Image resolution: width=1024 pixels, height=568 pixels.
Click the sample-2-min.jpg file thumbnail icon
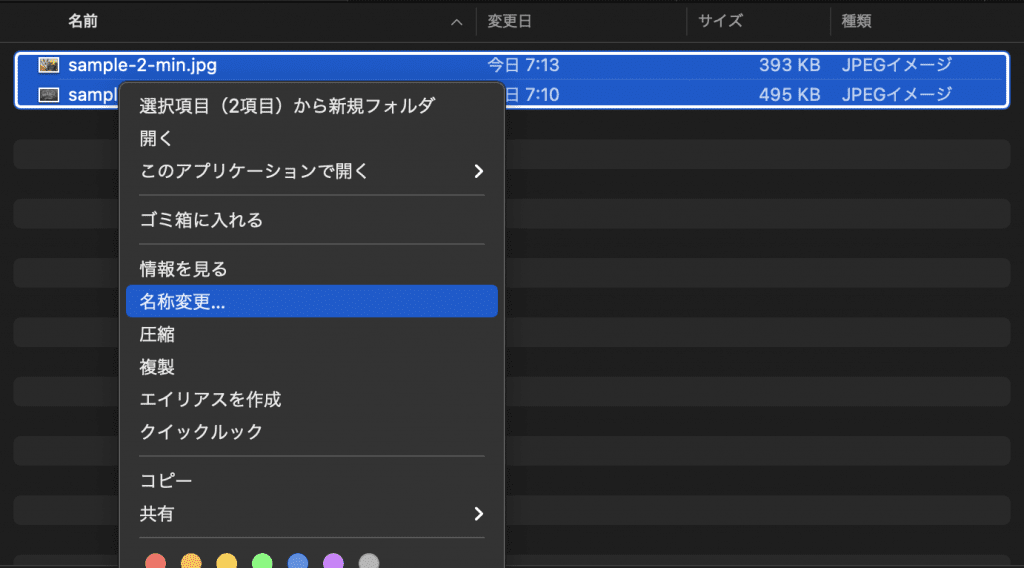click(48, 65)
